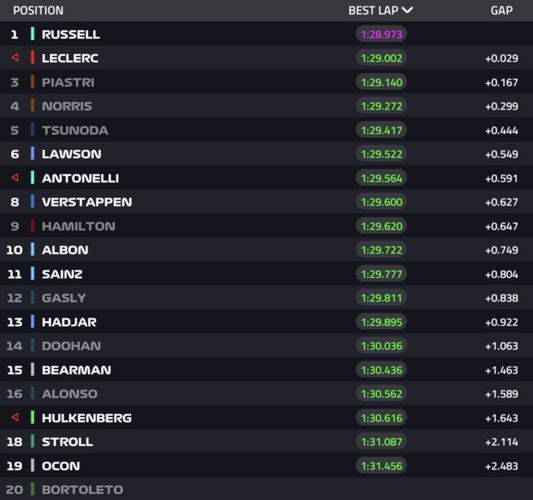
Task: Select Ocon's 1:31.456 lap time badge
Action: (x=381, y=466)
